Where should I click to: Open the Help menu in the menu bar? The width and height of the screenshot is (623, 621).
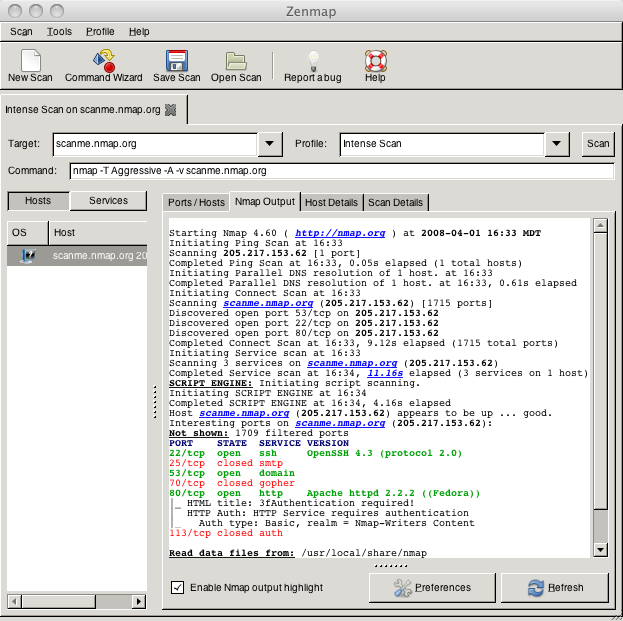pyautogui.click(x=139, y=31)
